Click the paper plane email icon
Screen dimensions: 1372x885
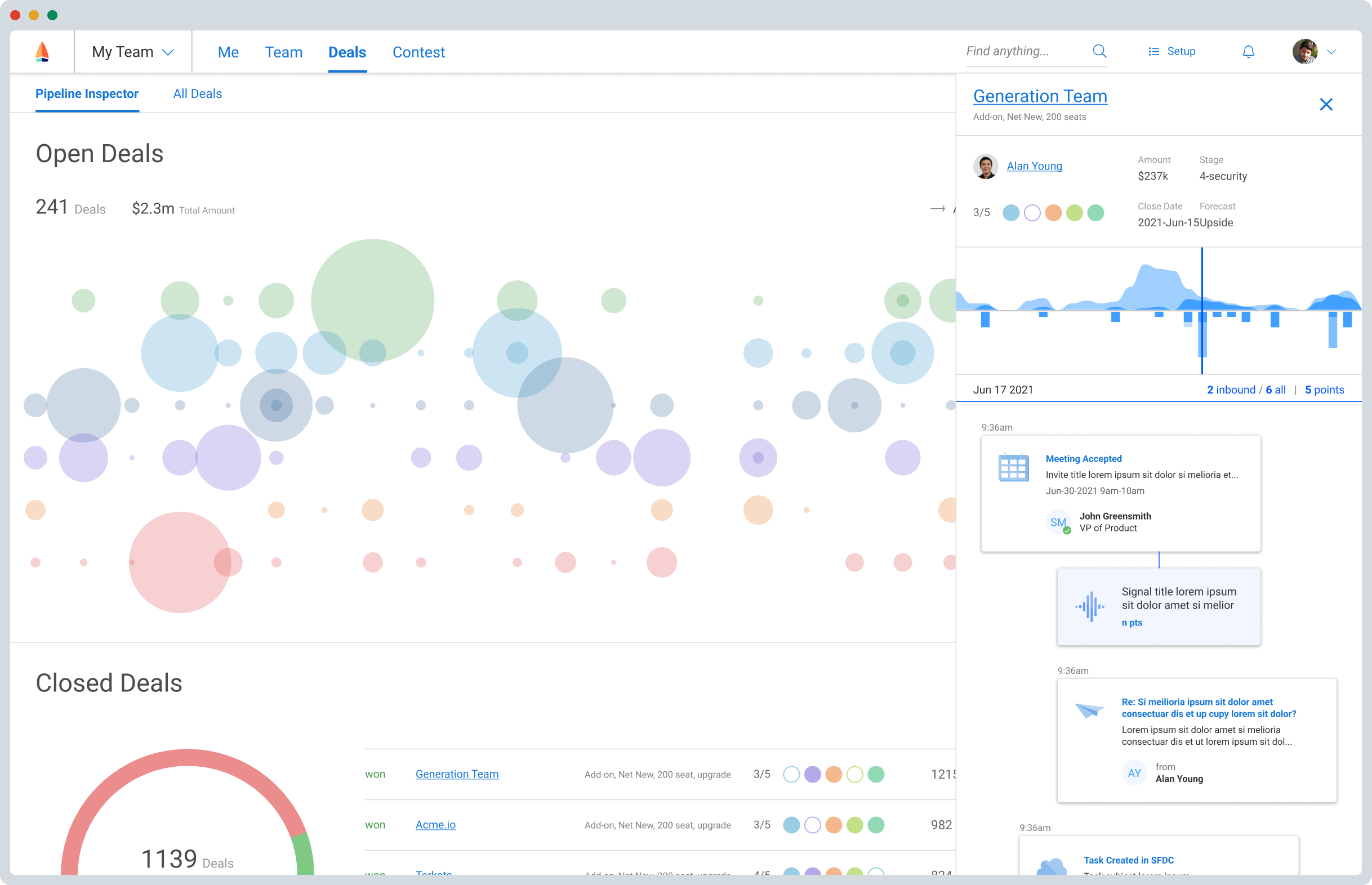point(1089,710)
